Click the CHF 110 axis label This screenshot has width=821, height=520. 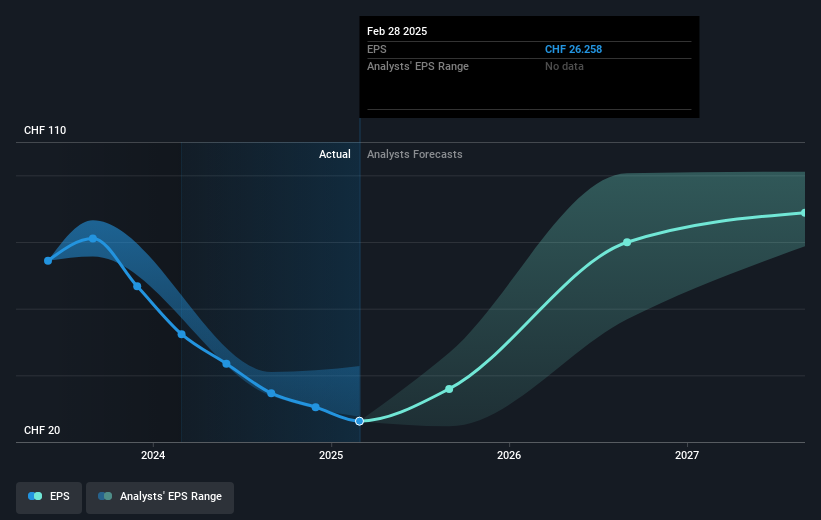tap(45, 130)
